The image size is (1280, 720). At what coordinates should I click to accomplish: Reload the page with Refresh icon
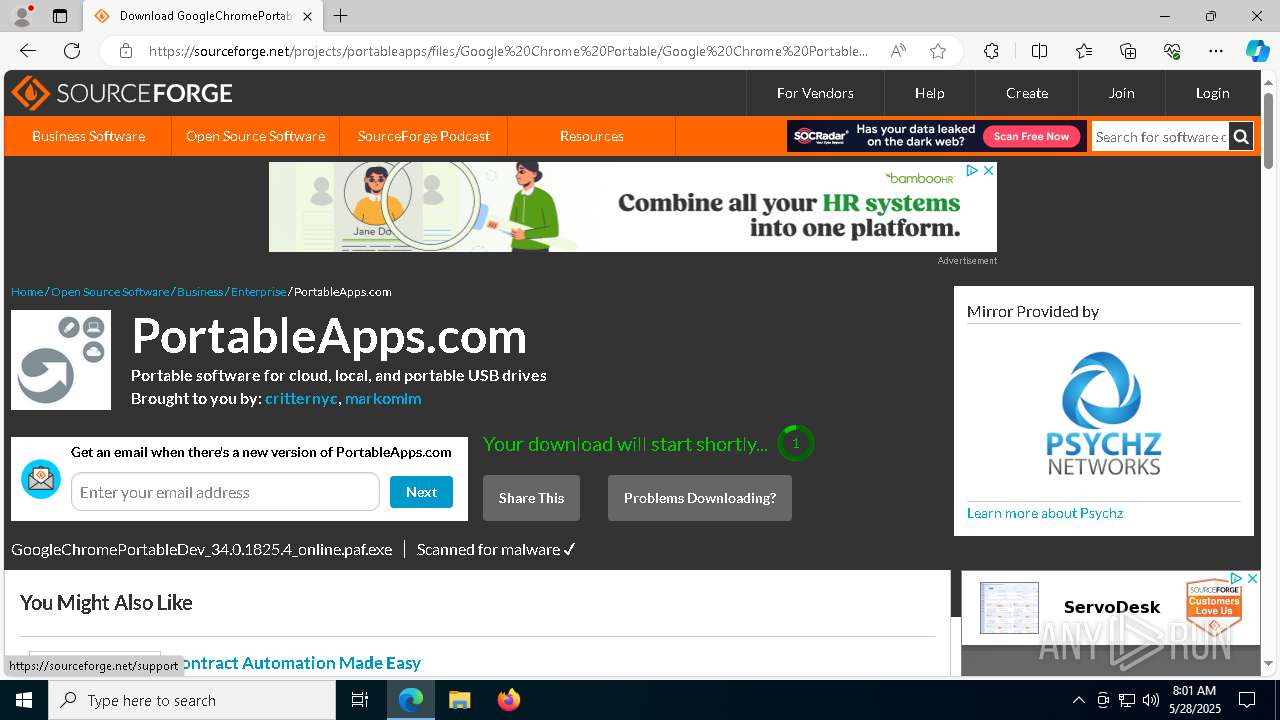(72, 51)
